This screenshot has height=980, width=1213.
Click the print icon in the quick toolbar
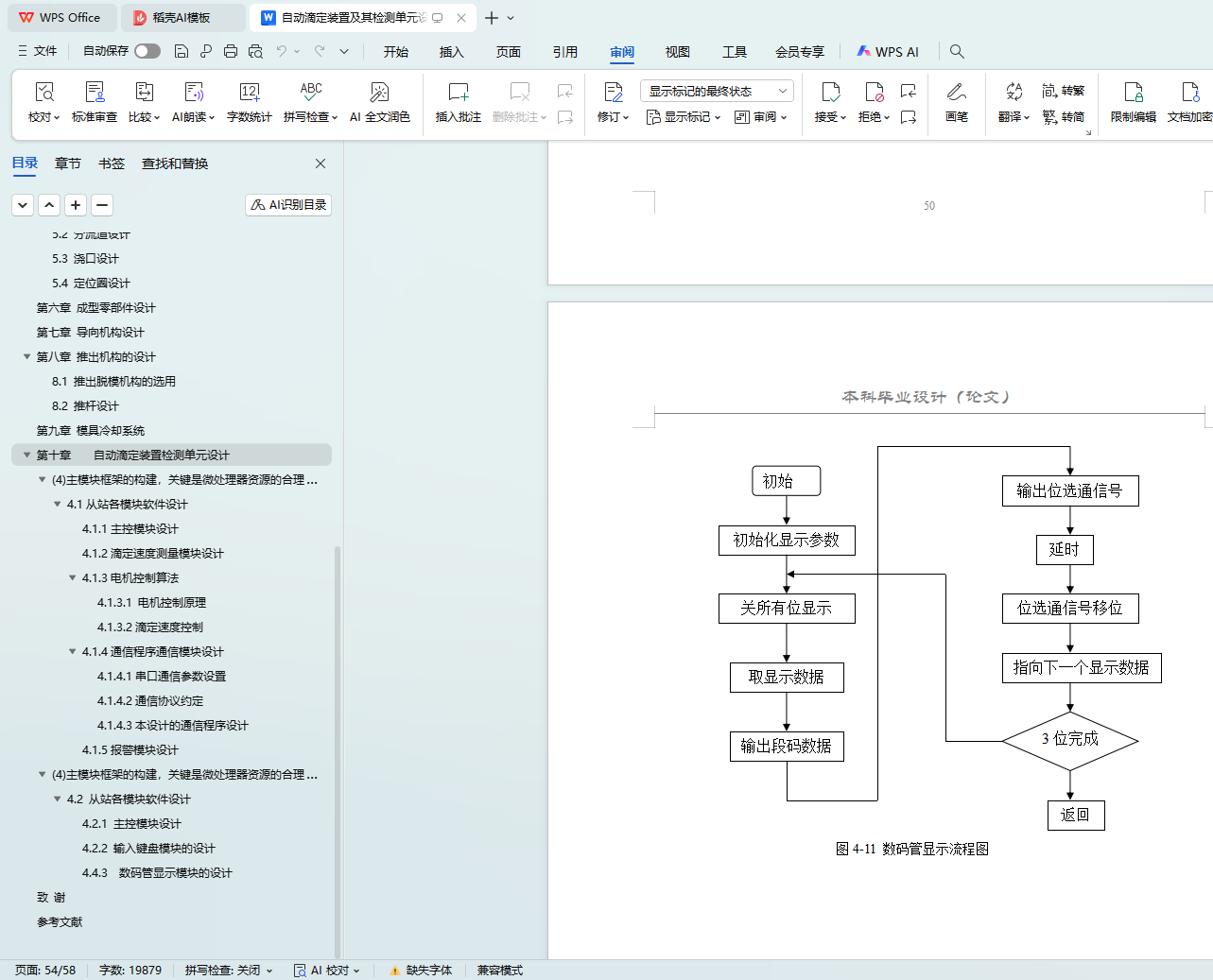coord(231,51)
